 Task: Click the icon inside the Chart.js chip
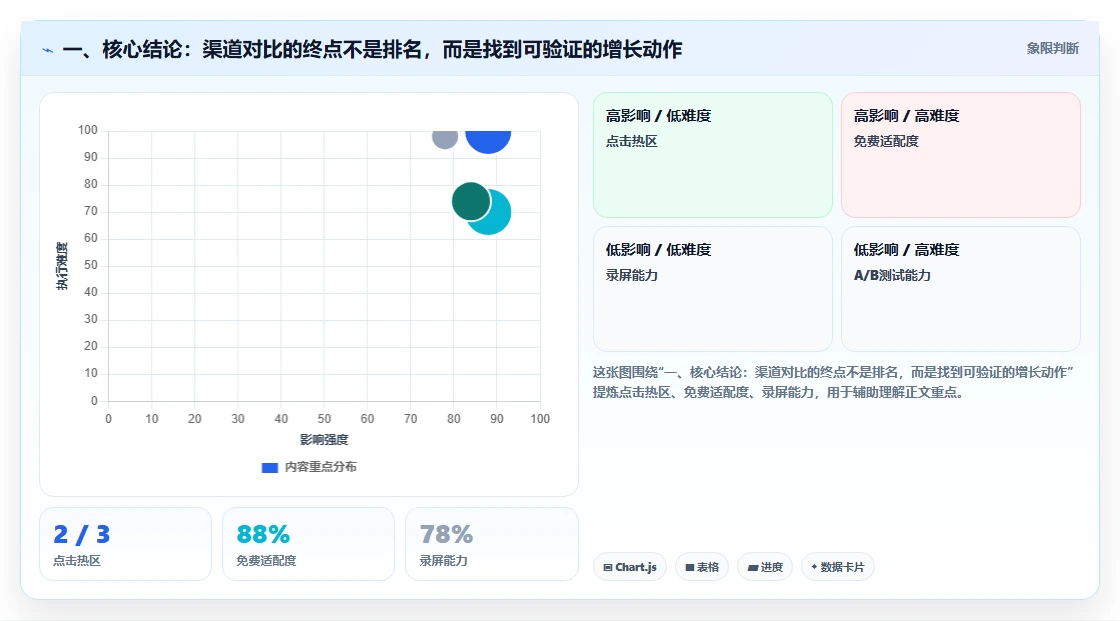tap(608, 567)
